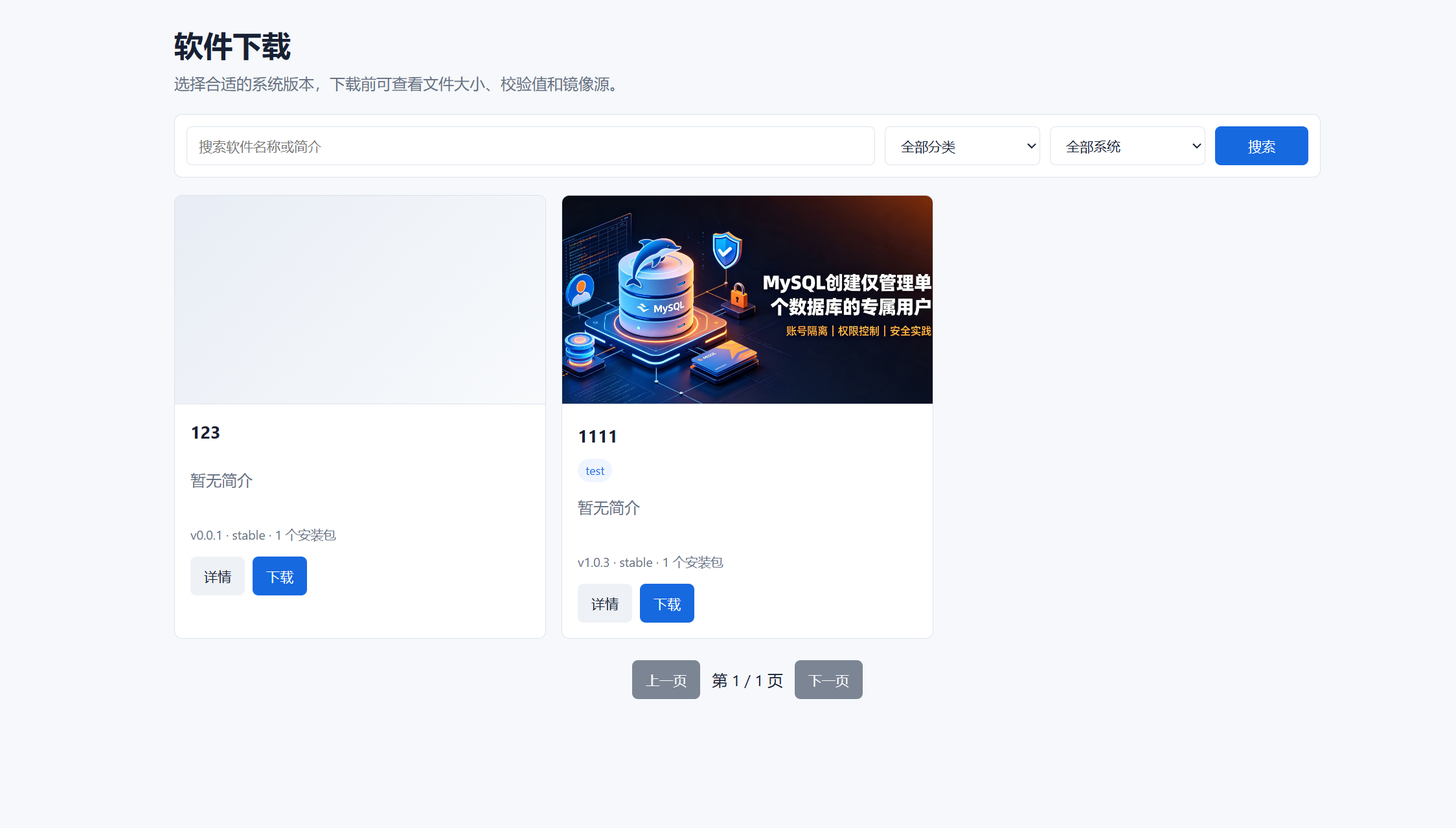This screenshot has height=828, width=1456.
Task: Click the chevron arrow of 全部系统 select
Action: [1196, 146]
